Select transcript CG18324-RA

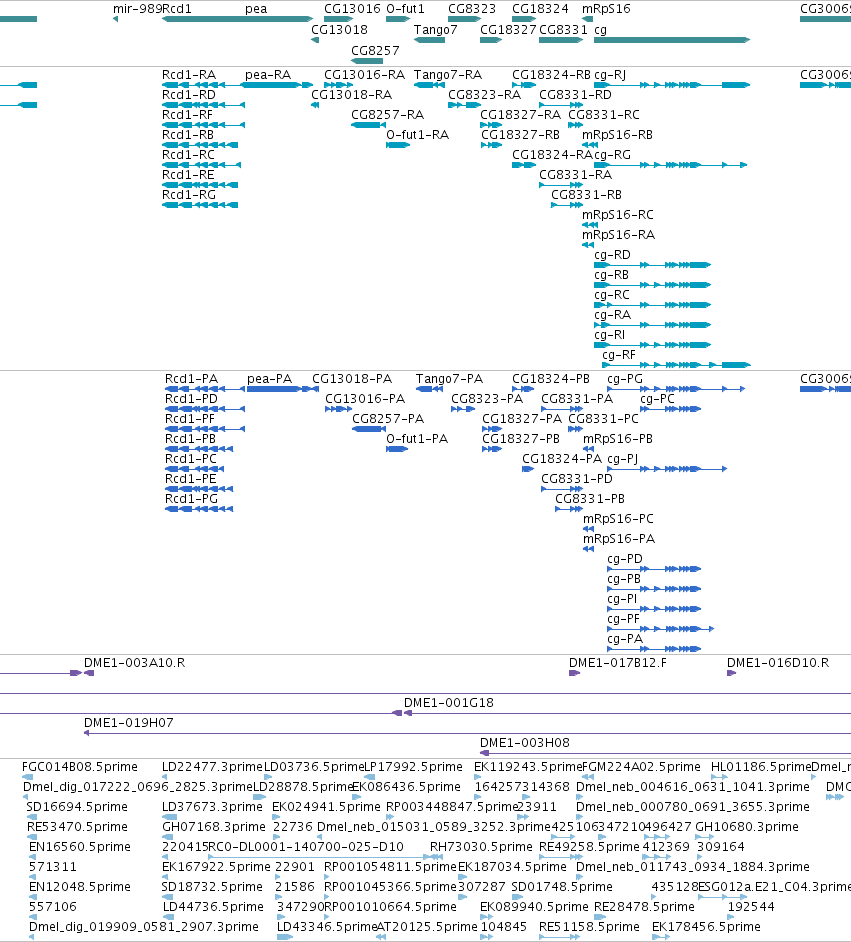[552, 154]
